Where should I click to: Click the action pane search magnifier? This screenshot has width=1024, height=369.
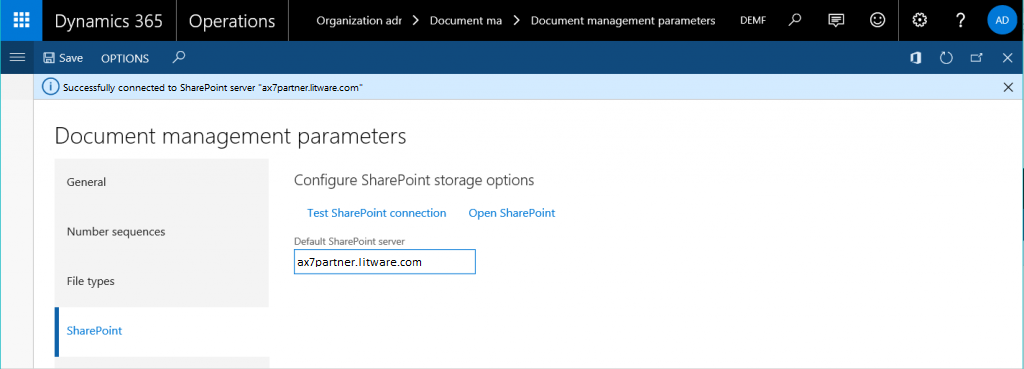tap(178, 57)
